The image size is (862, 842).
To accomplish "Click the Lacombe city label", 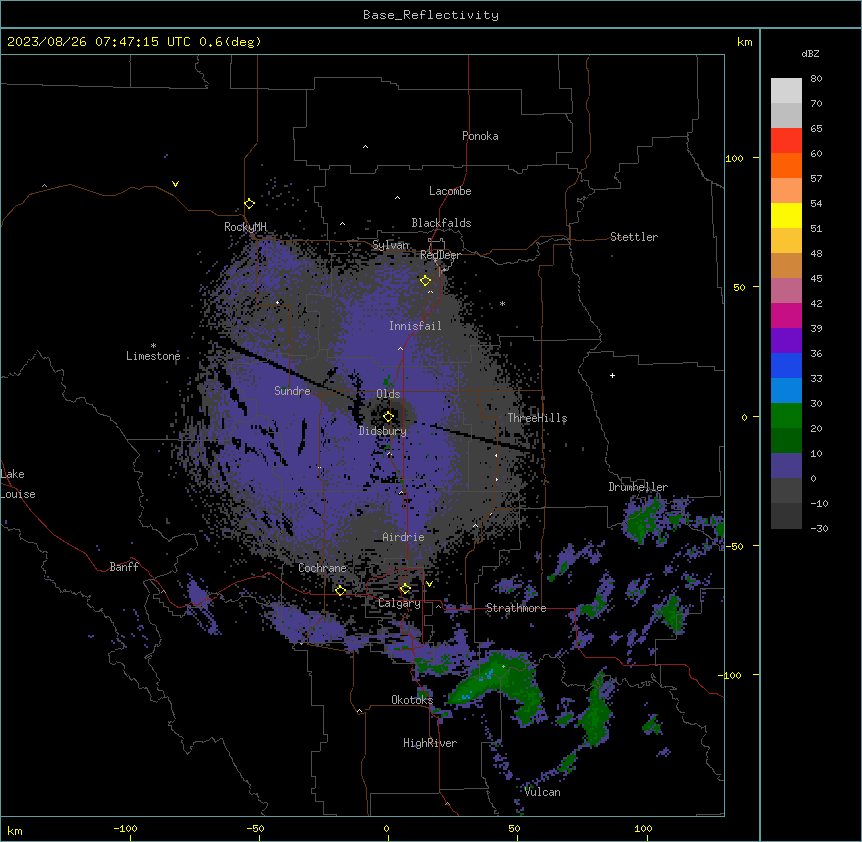I will [x=450, y=191].
